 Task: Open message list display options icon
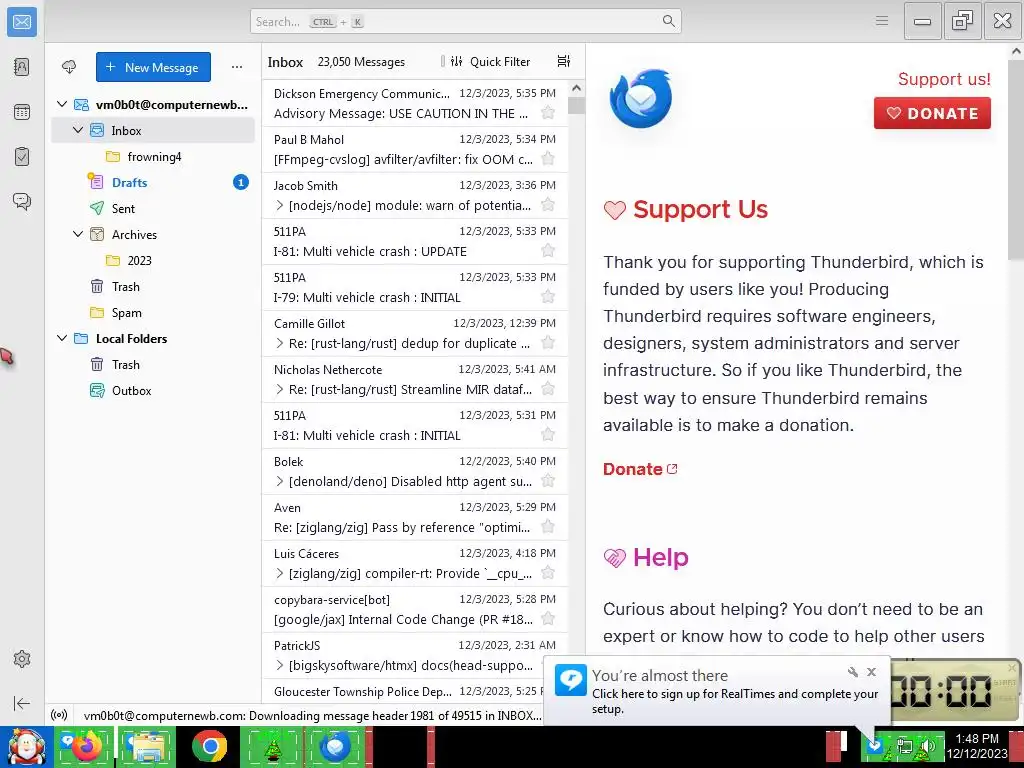pyautogui.click(x=564, y=61)
